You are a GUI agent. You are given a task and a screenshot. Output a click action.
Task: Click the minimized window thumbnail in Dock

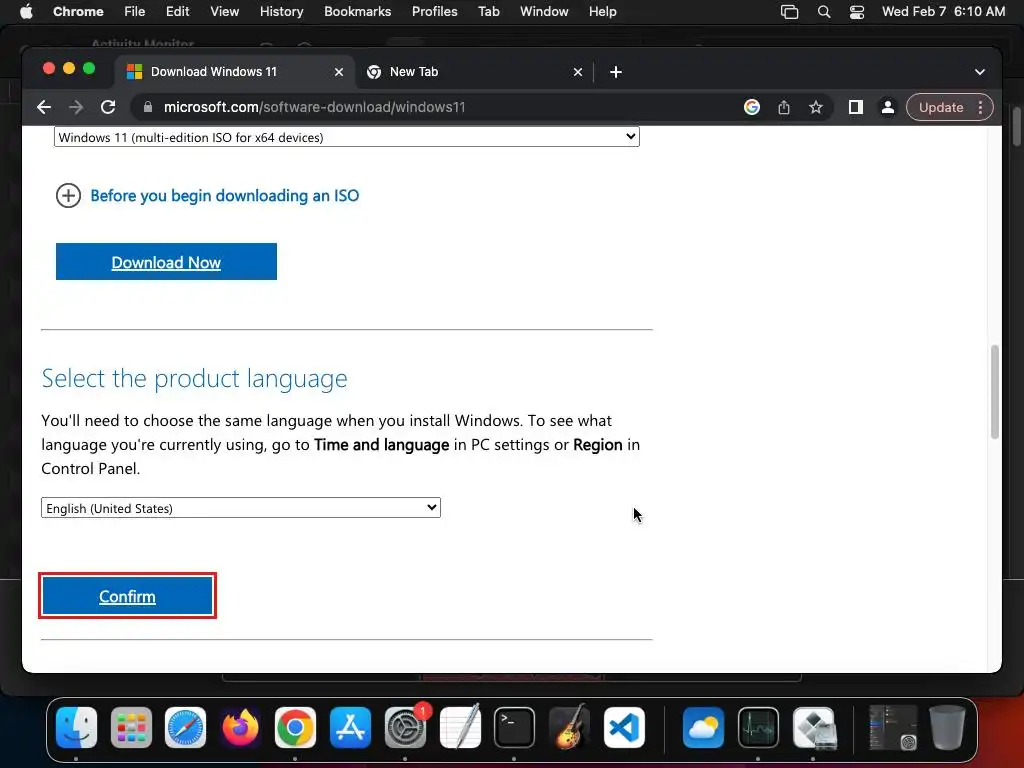click(x=893, y=728)
